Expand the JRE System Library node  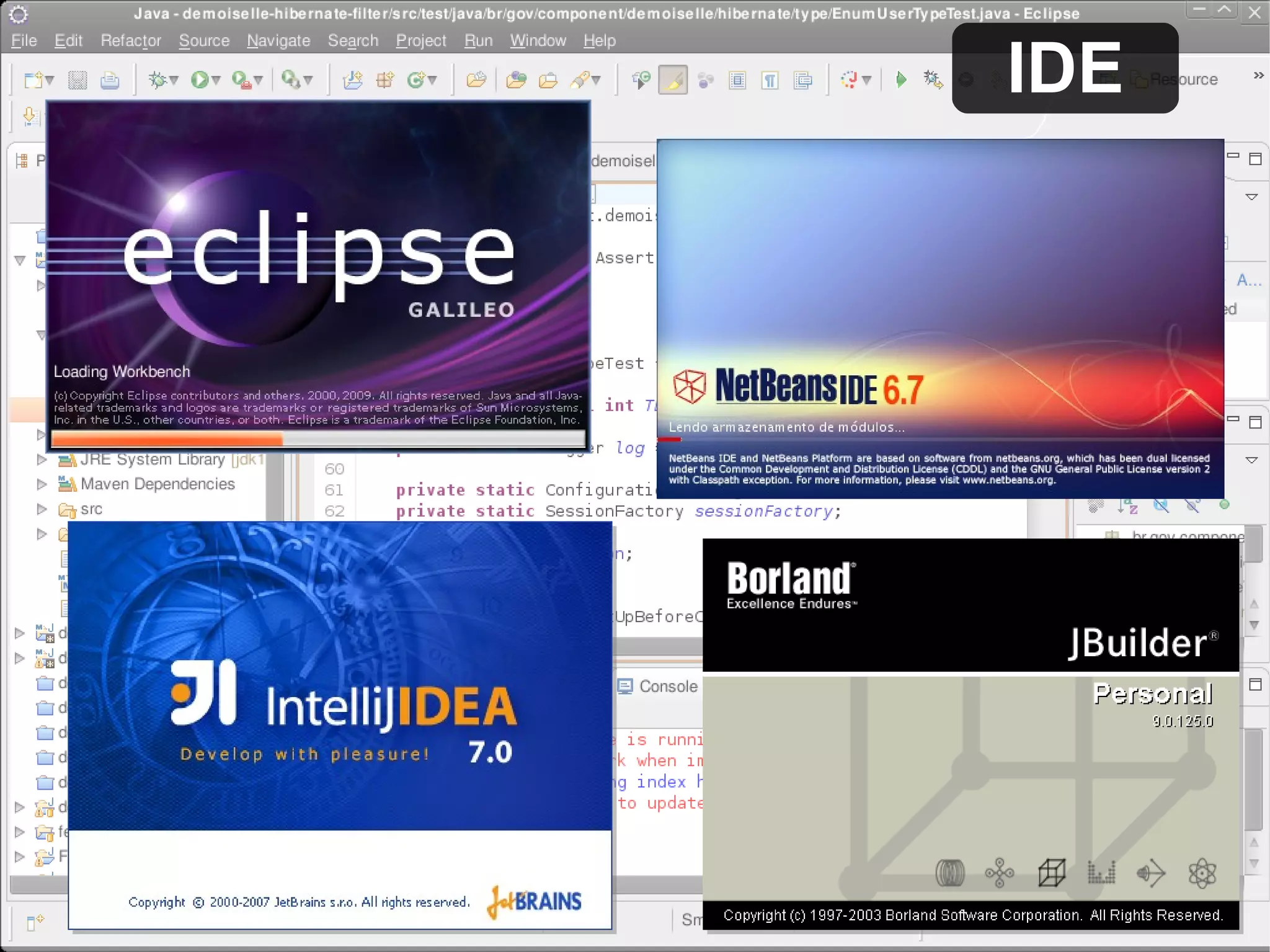click(42, 460)
